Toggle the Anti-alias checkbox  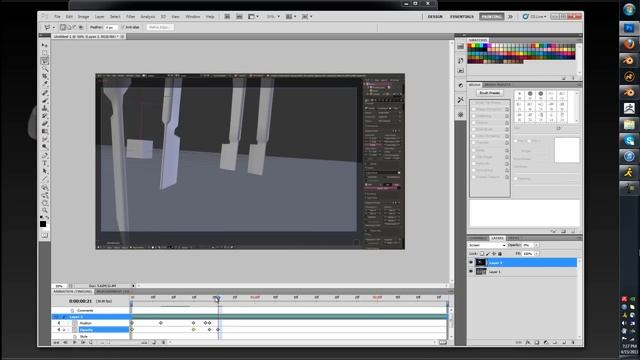[x=123, y=27]
